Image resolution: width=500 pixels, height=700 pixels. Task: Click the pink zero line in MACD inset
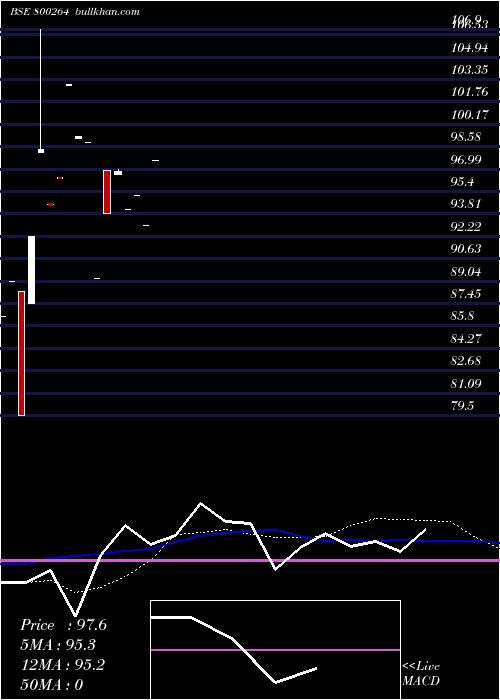point(275,650)
